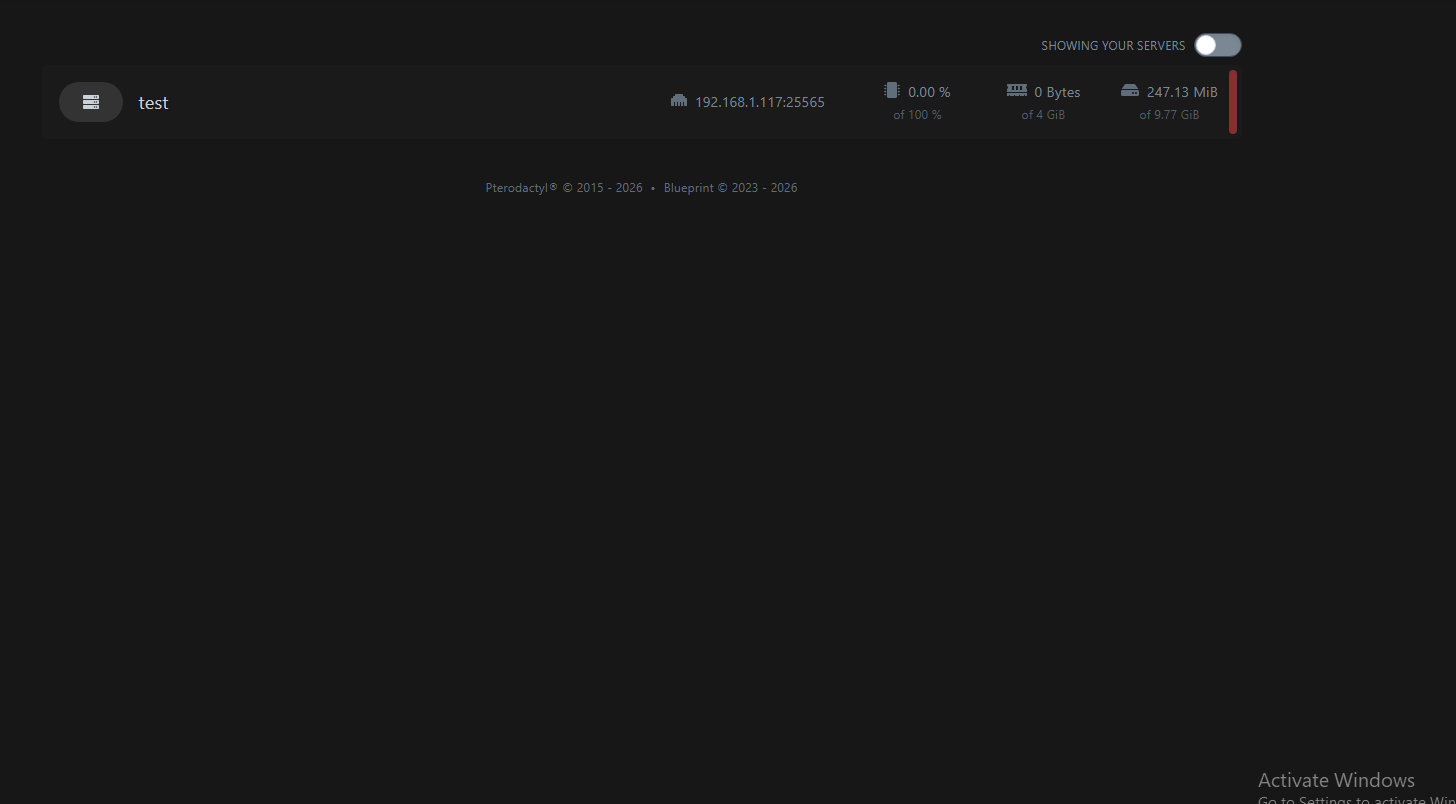Click the red status bar on test row
This screenshot has height=804, width=1456.
[1233, 102]
